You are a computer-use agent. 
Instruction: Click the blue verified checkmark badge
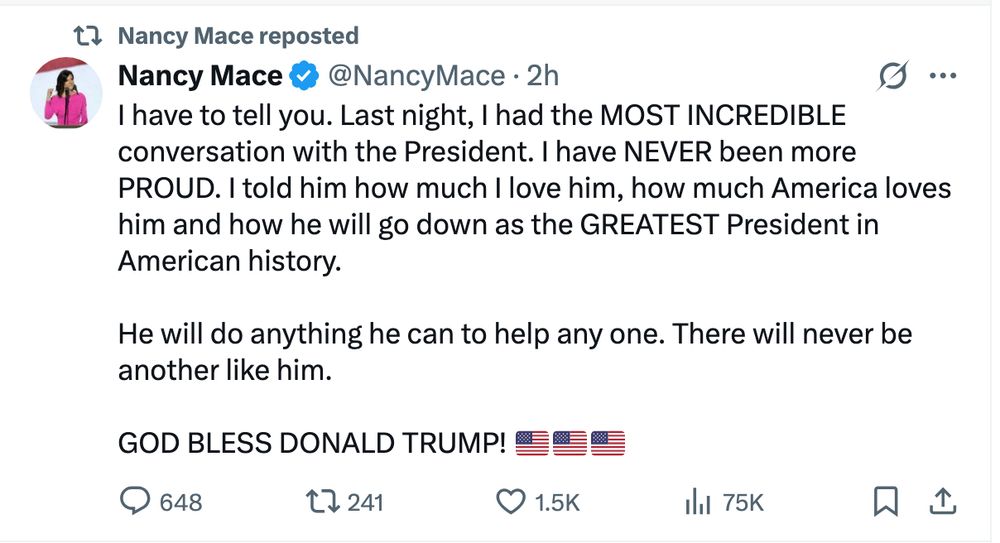click(x=304, y=76)
